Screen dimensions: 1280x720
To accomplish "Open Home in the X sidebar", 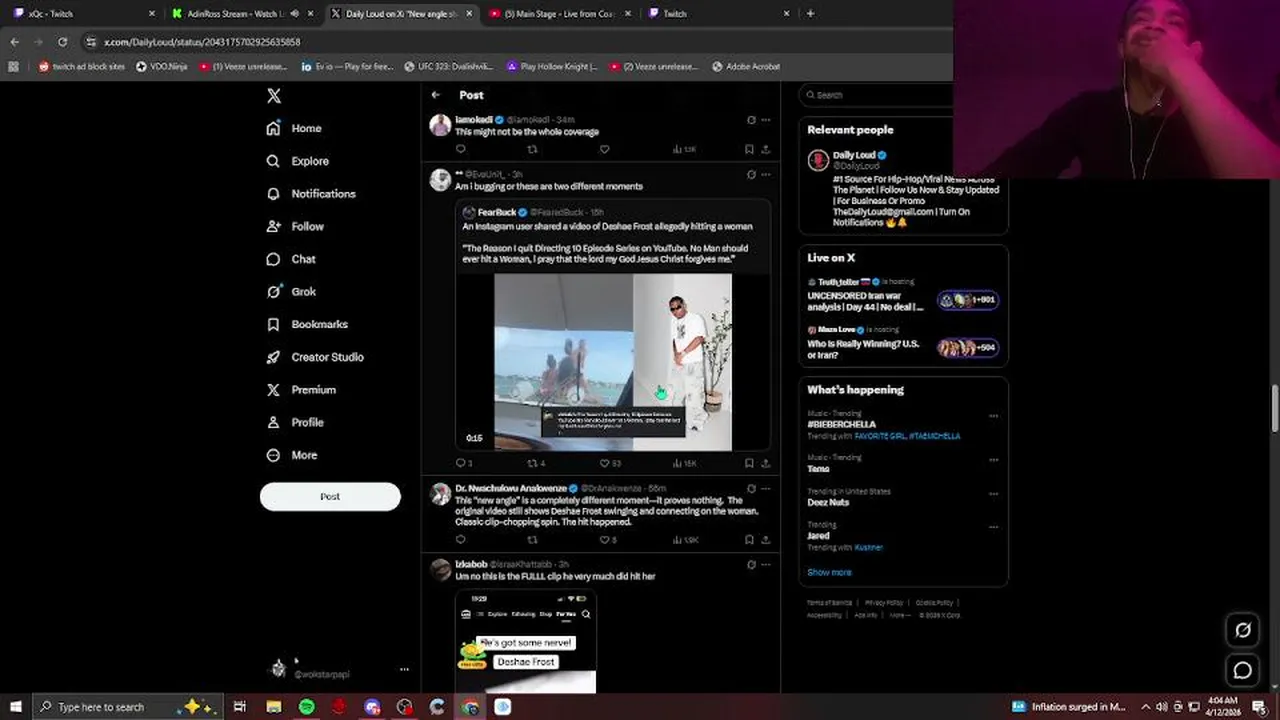I will tap(294, 128).
